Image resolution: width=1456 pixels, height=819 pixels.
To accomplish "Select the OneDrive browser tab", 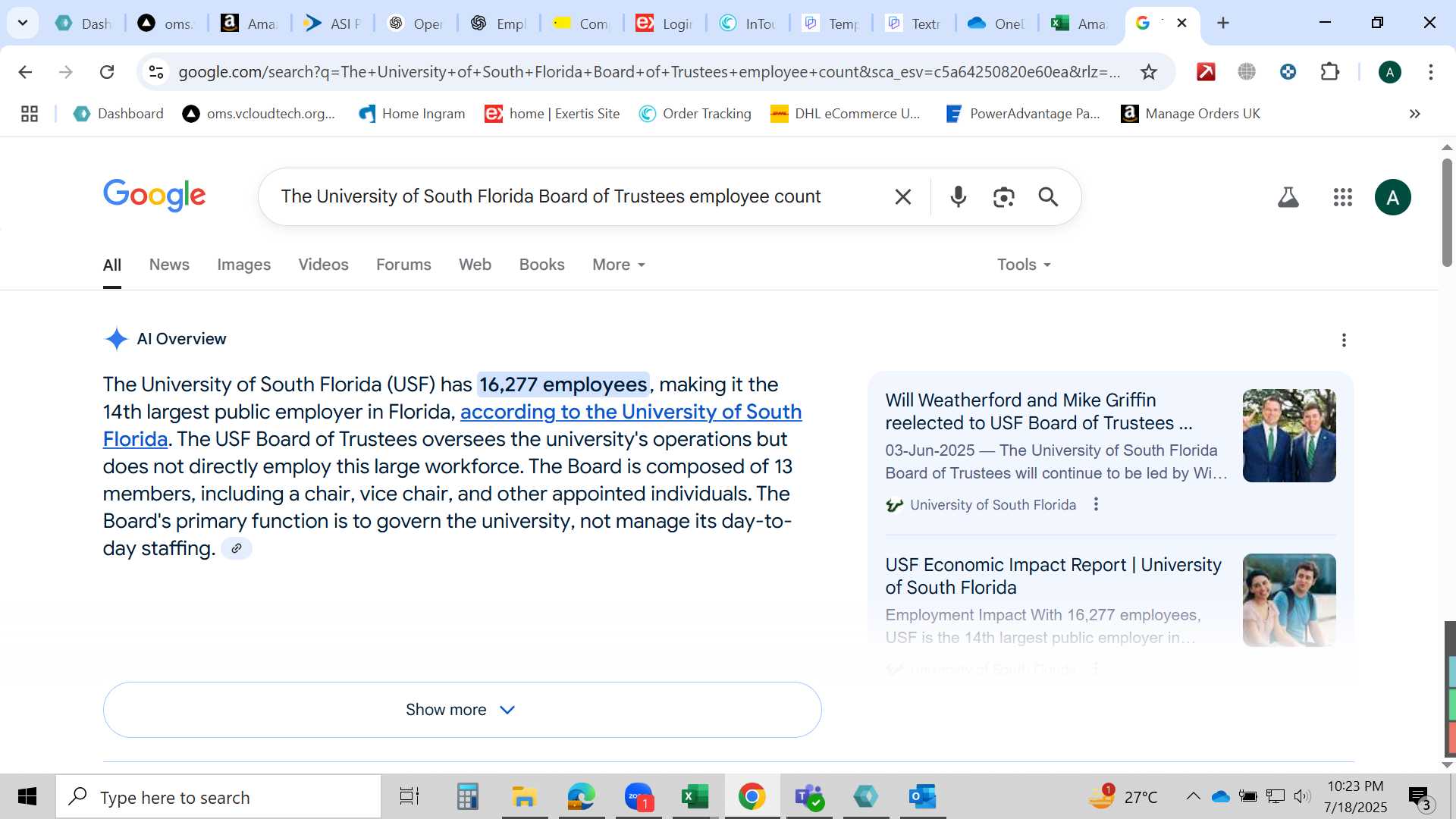I will coord(996,24).
